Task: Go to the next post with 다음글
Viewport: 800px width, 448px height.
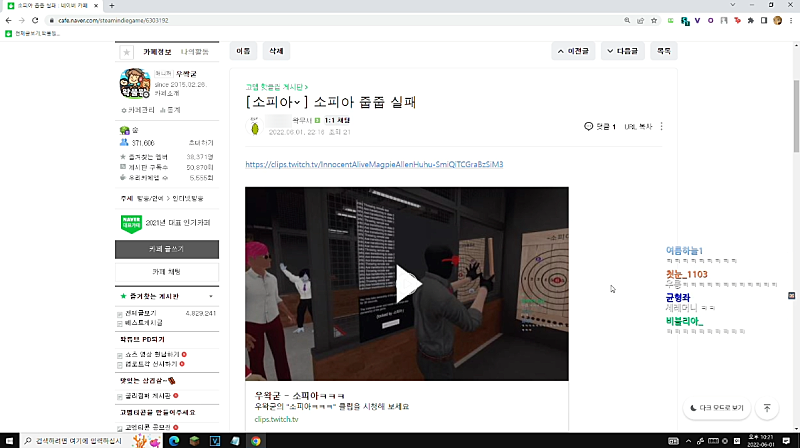Action: [622, 51]
